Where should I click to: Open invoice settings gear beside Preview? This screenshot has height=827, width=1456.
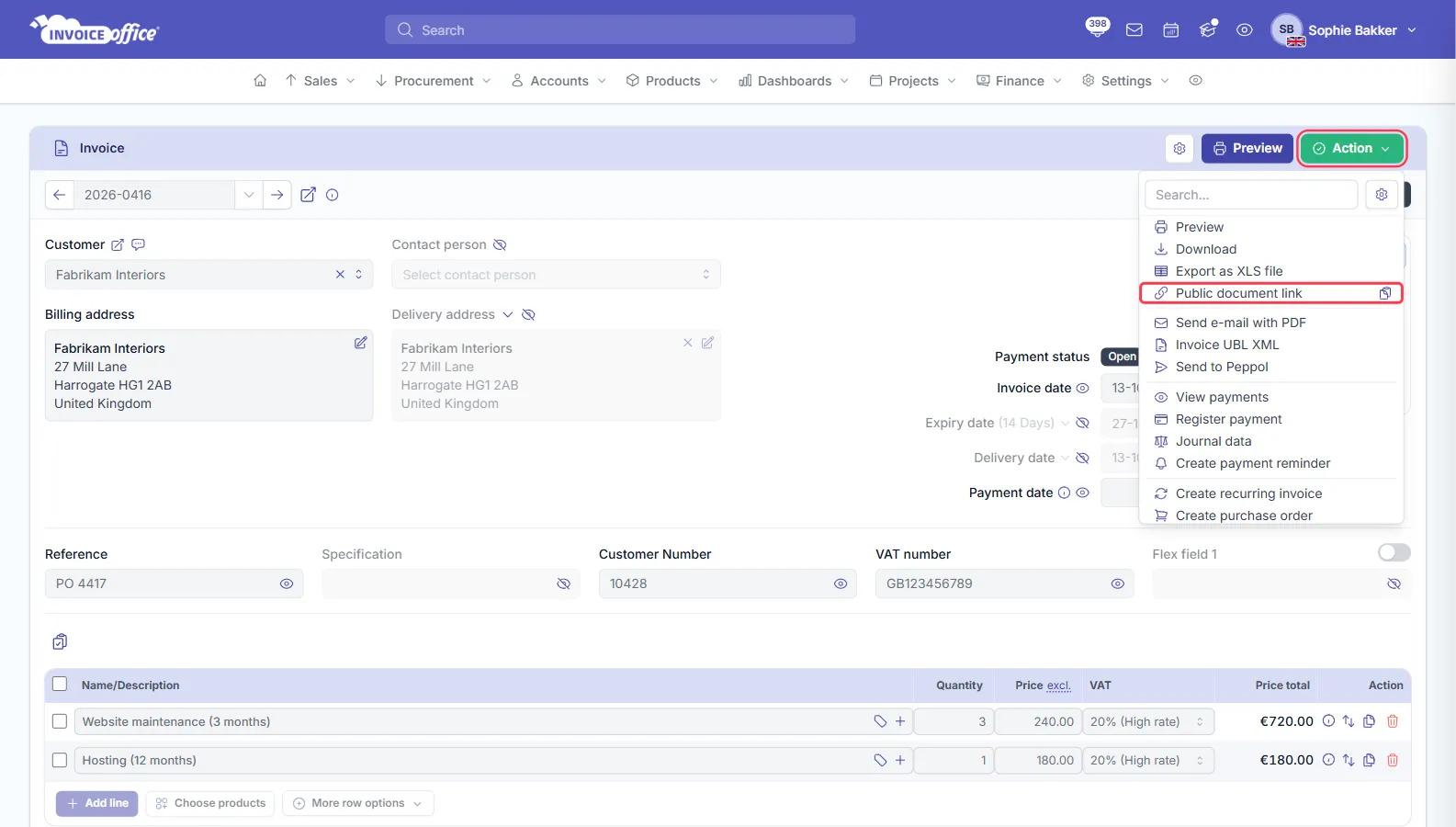click(x=1179, y=149)
